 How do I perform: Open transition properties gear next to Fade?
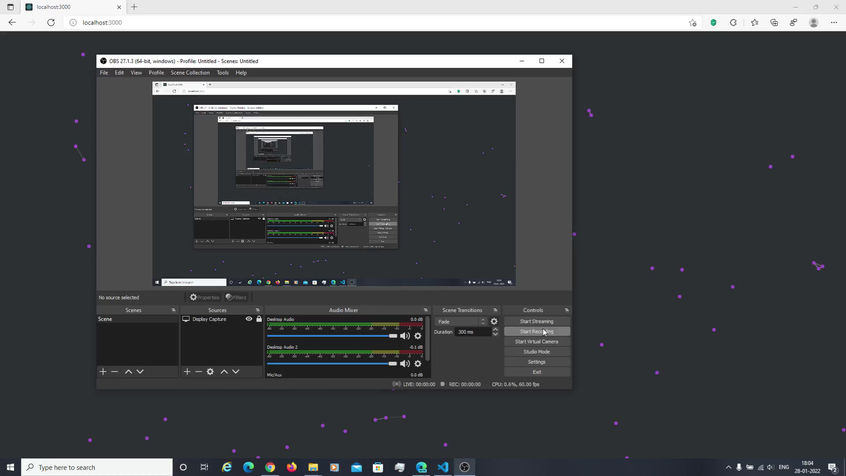(494, 321)
